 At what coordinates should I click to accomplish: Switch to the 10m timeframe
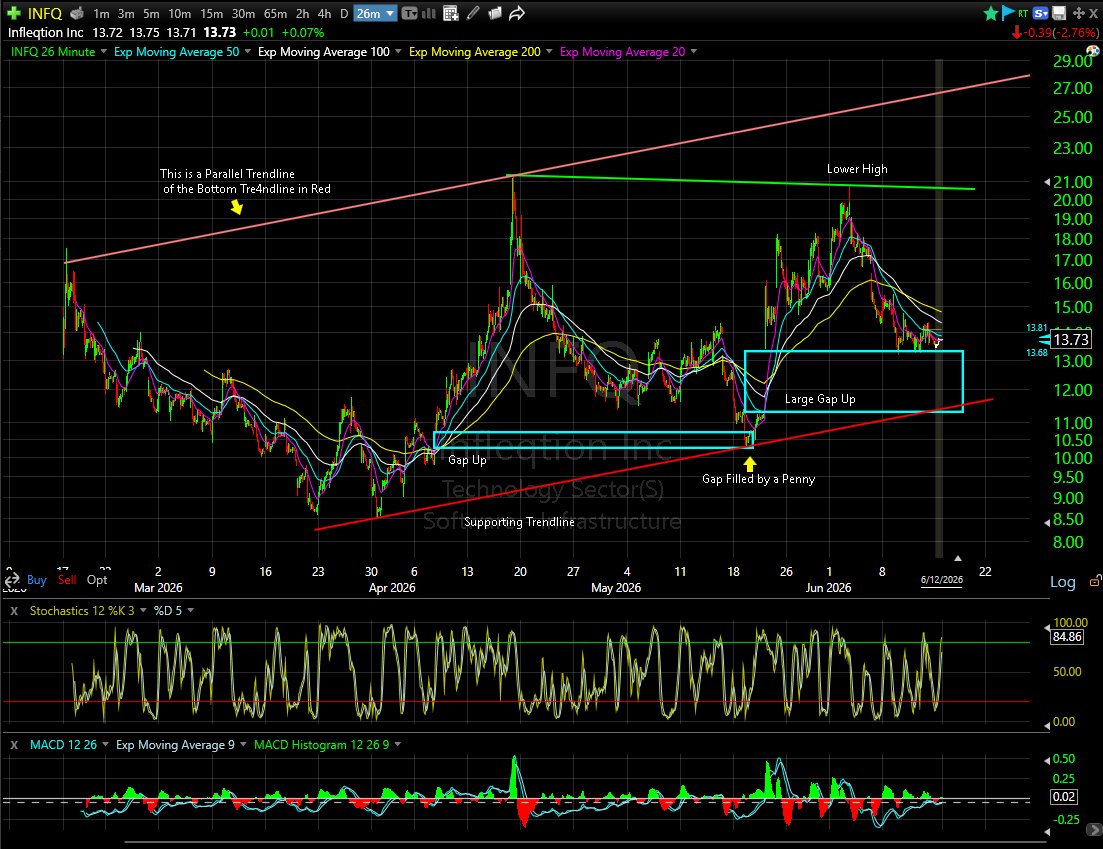pos(179,13)
